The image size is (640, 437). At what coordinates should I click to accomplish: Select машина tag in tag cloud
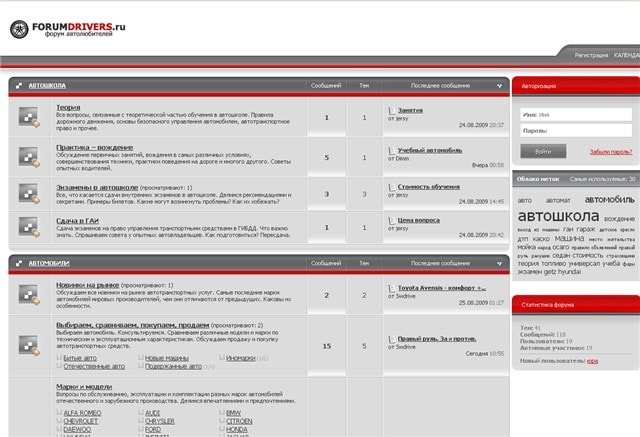point(569,239)
